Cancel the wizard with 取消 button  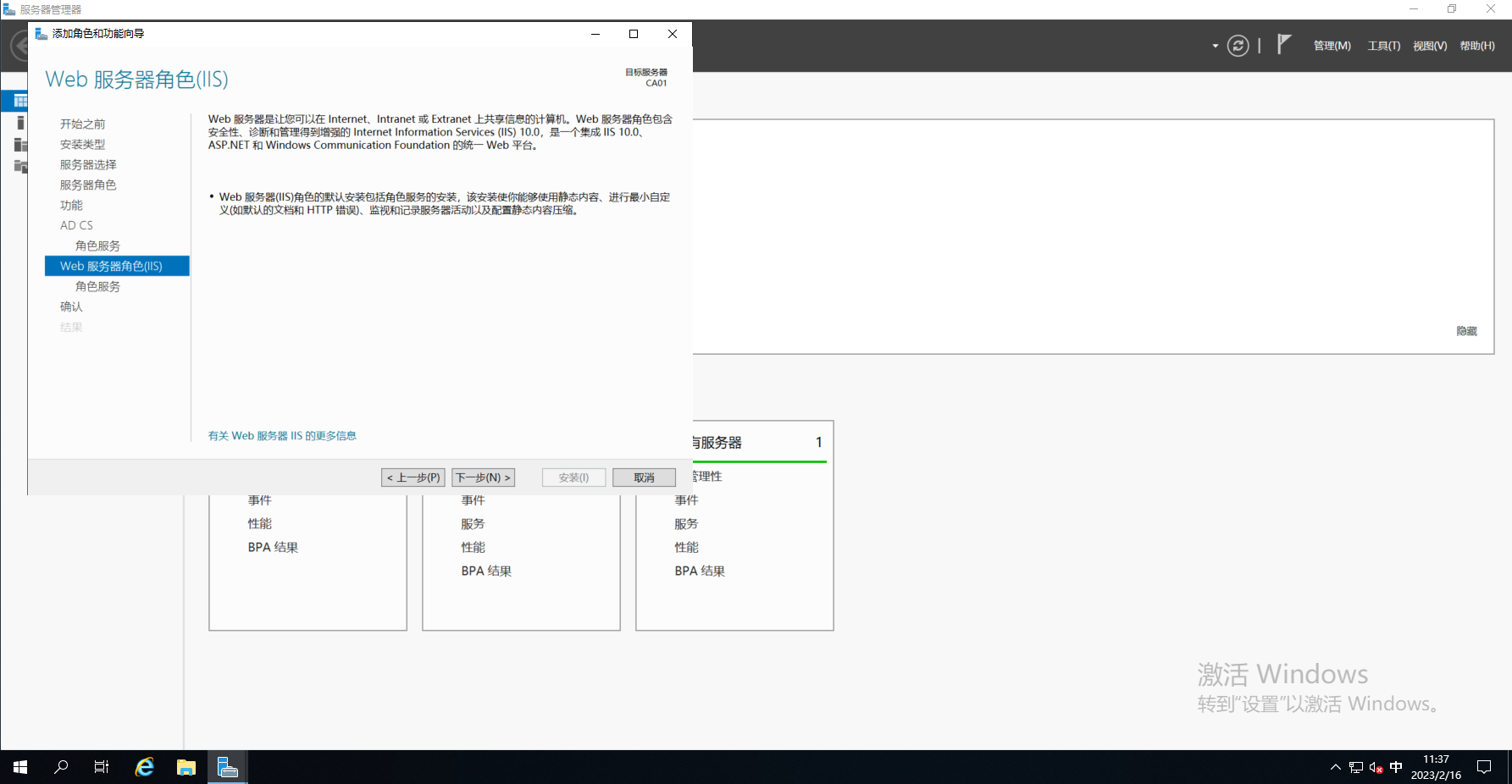coord(644,478)
